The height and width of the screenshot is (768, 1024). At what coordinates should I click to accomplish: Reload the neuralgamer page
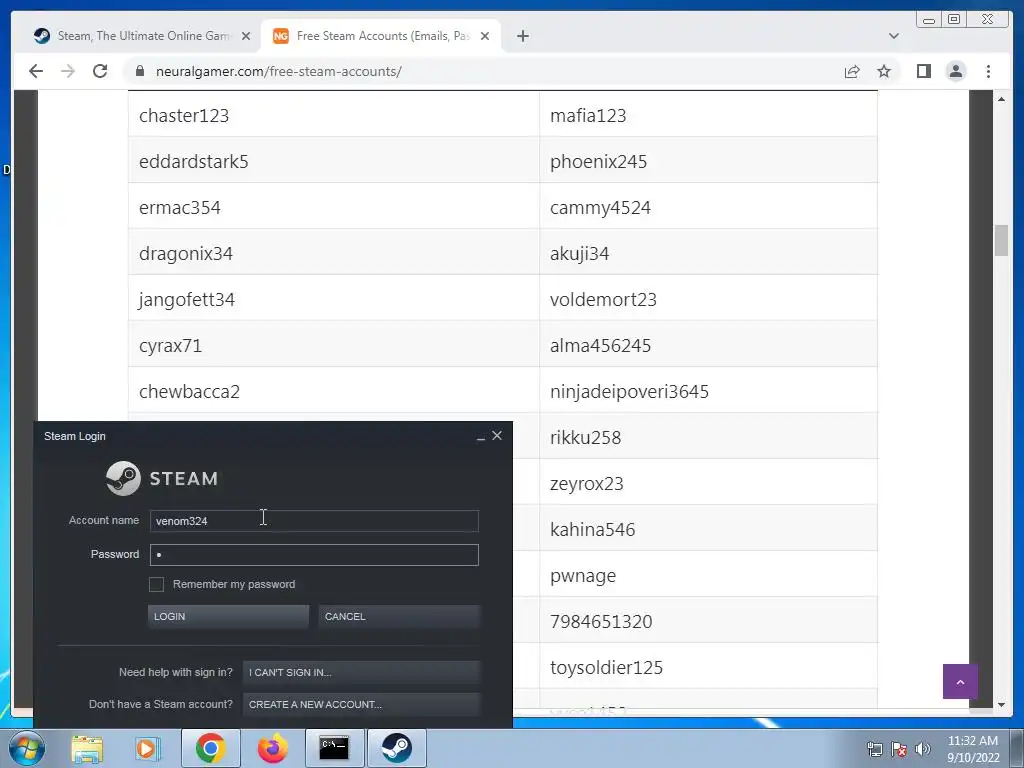[x=100, y=71]
